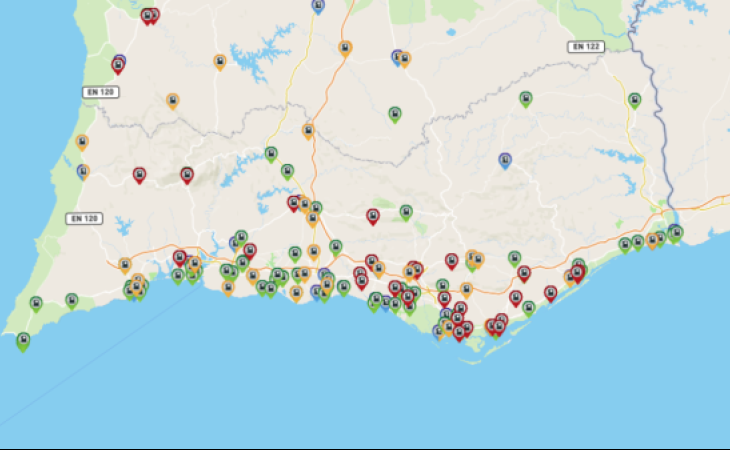The width and height of the screenshot is (730, 450).
Task: Open westernmost green marker on the south coast
Action: pyautogui.click(x=36, y=304)
